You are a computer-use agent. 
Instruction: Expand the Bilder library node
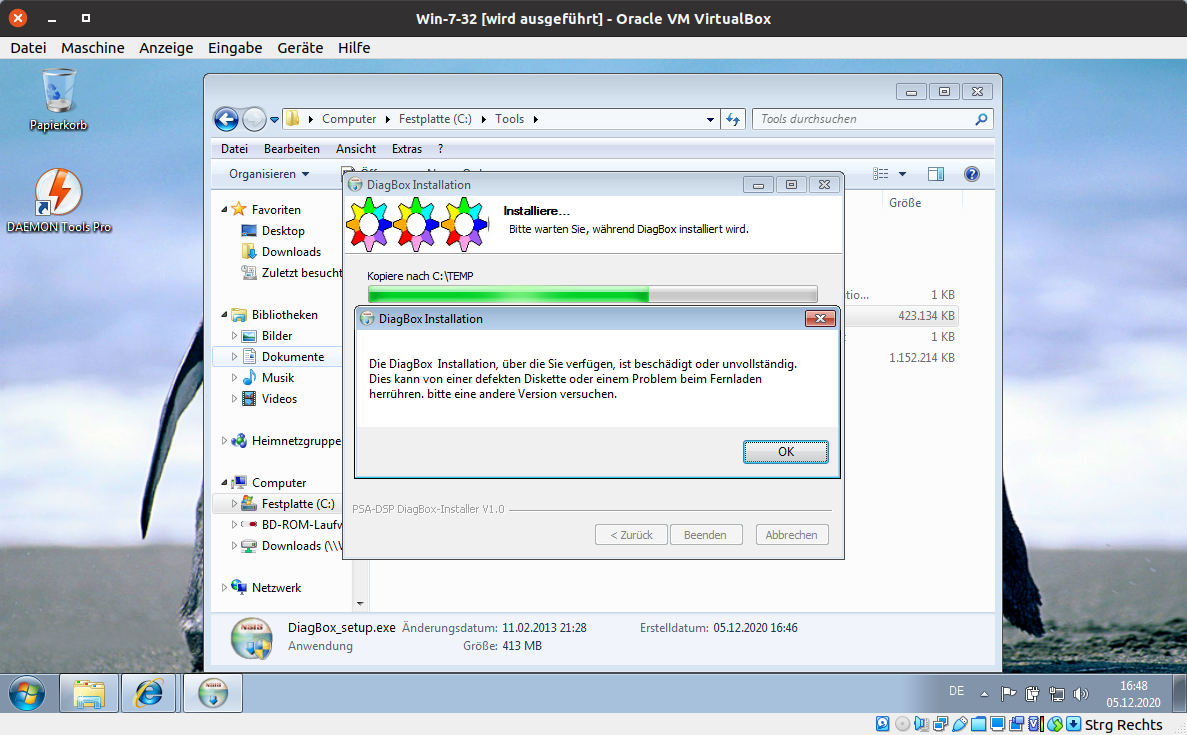[234, 335]
